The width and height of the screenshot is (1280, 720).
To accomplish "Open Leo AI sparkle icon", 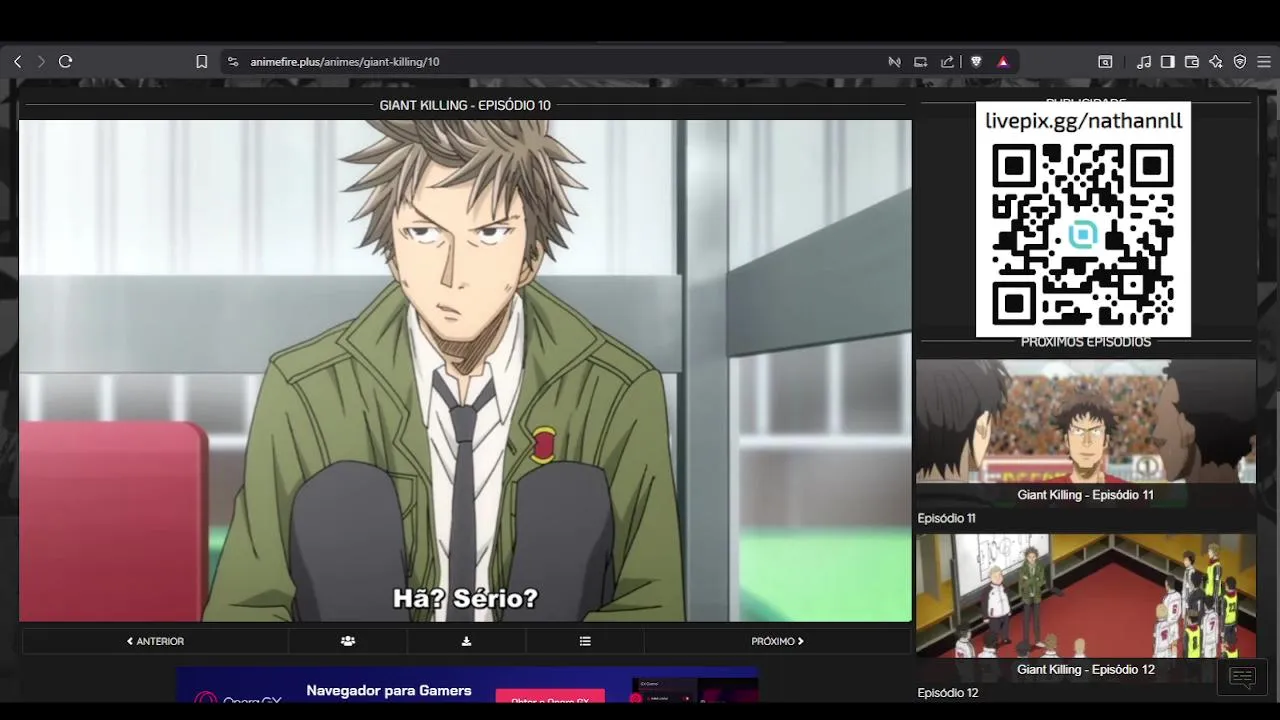I will click(x=1216, y=62).
